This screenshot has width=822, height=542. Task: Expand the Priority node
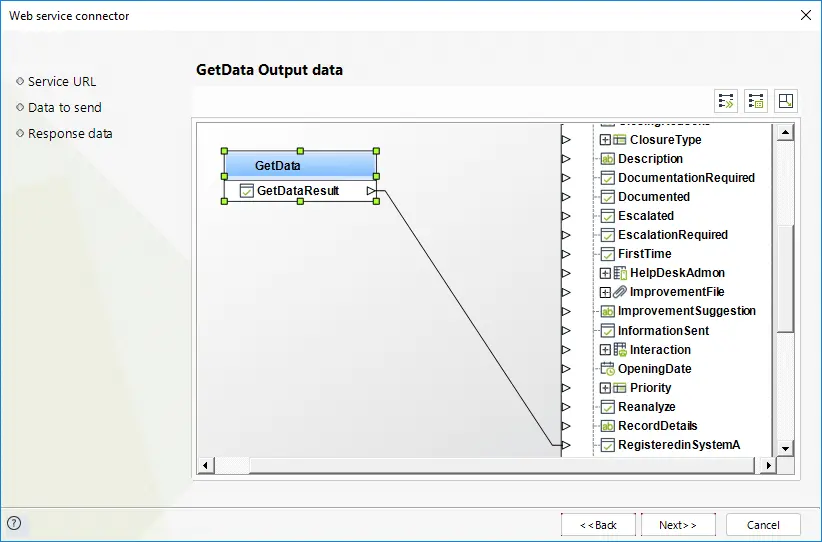coord(605,388)
